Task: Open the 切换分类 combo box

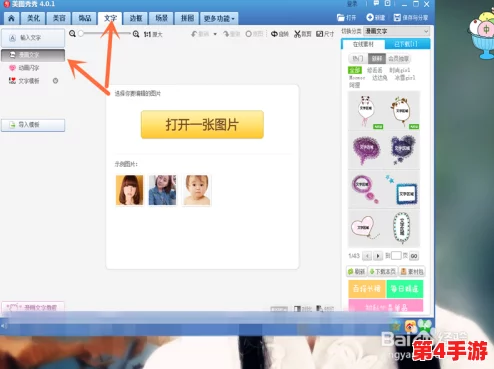Action: [396, 31]
